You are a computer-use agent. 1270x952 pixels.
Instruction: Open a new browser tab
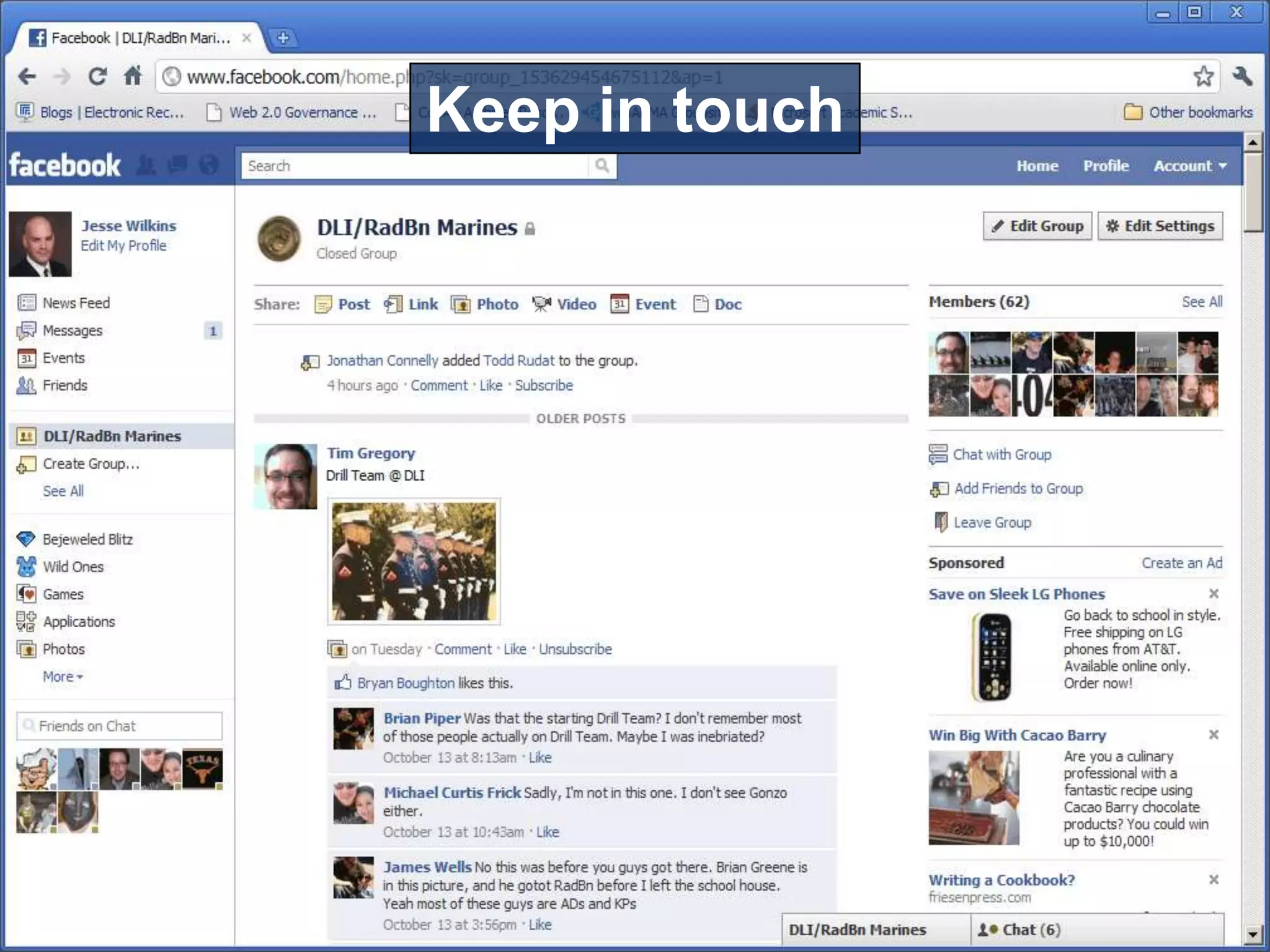click(283, 38)
